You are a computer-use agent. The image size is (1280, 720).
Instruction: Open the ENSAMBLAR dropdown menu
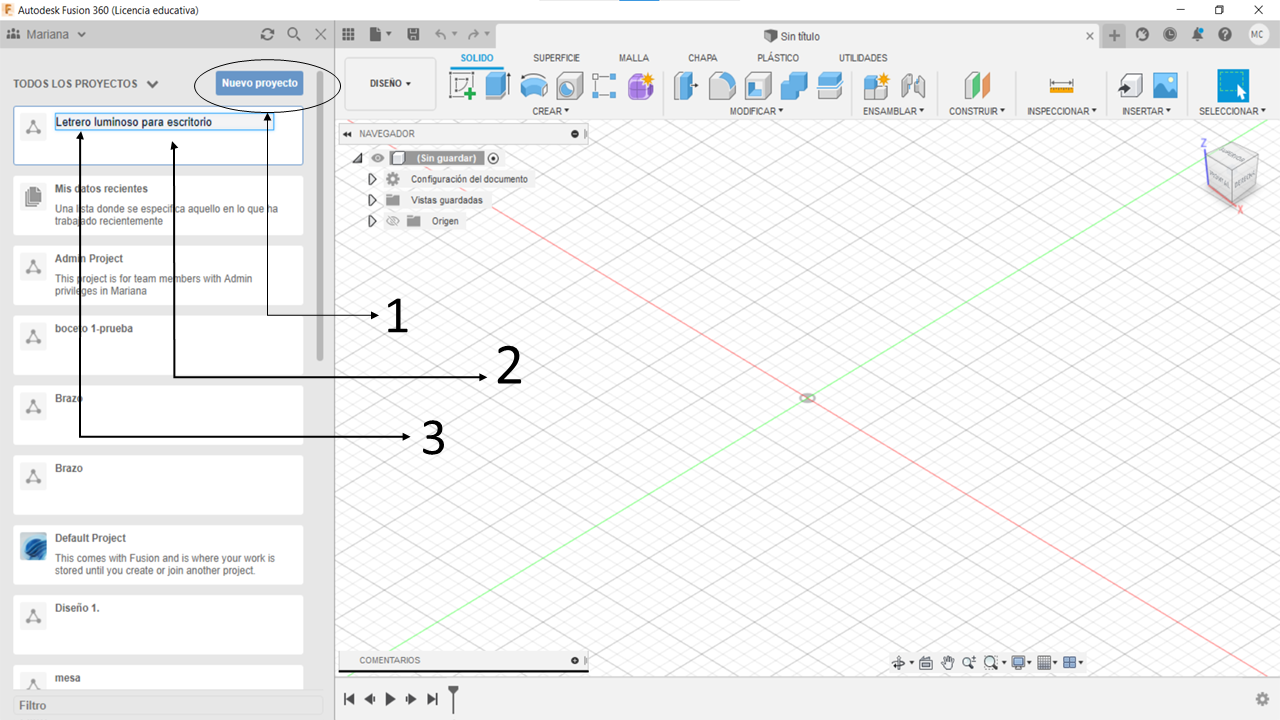(x=894, y=111)
